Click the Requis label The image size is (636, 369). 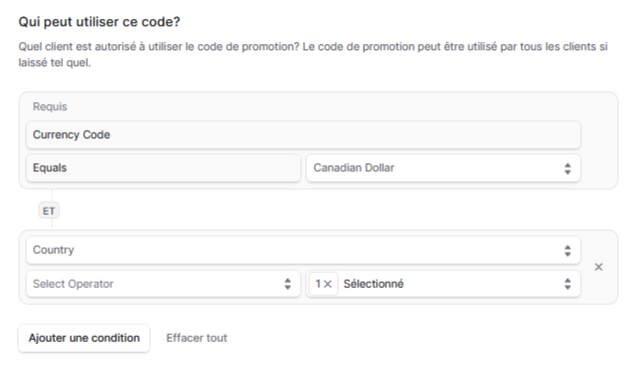click(x=50, y=107)
